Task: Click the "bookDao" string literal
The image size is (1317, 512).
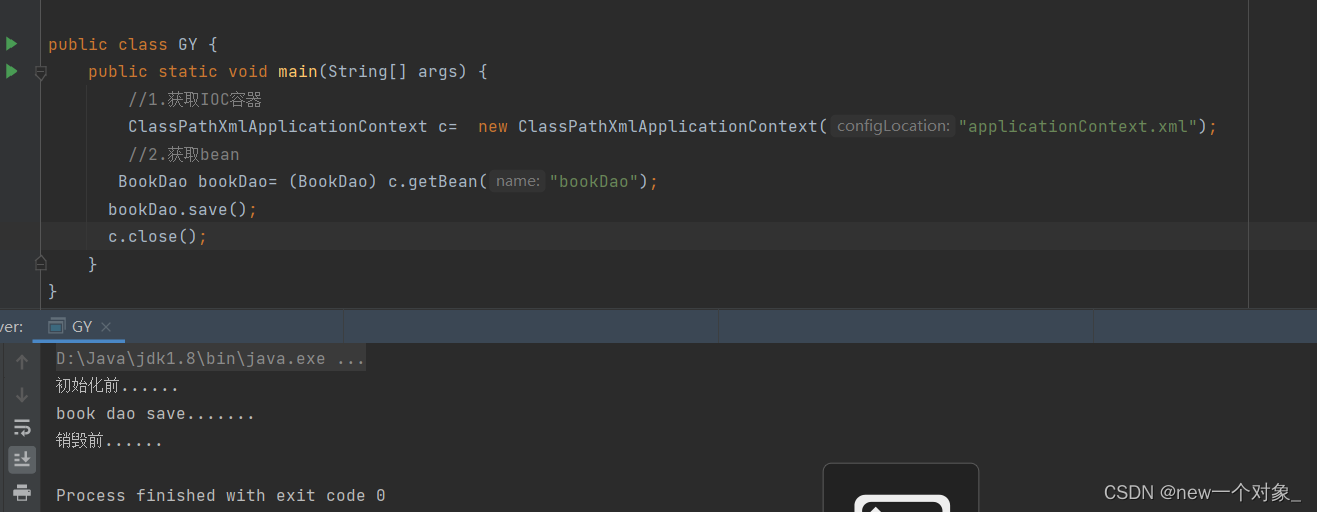Action: (594, 181)
